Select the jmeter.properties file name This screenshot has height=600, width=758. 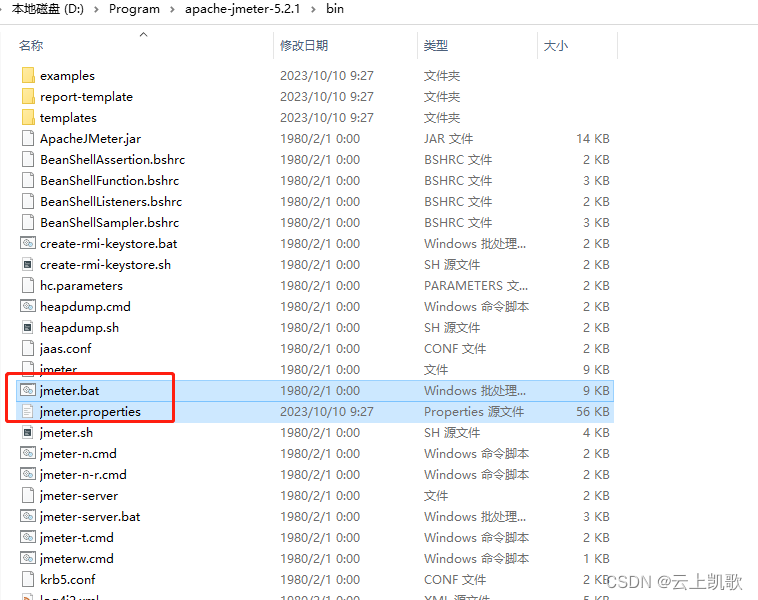coord(90,411)
